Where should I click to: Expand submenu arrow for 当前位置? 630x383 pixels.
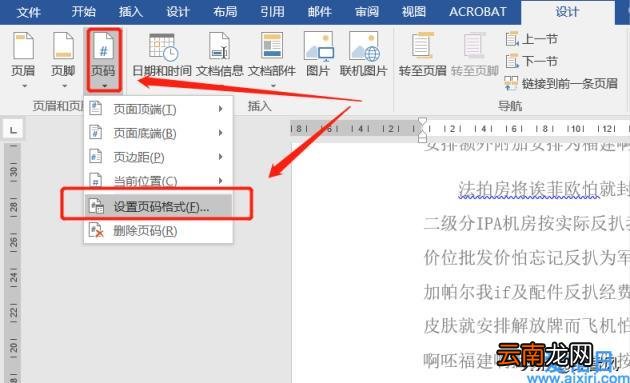(221, 180)
